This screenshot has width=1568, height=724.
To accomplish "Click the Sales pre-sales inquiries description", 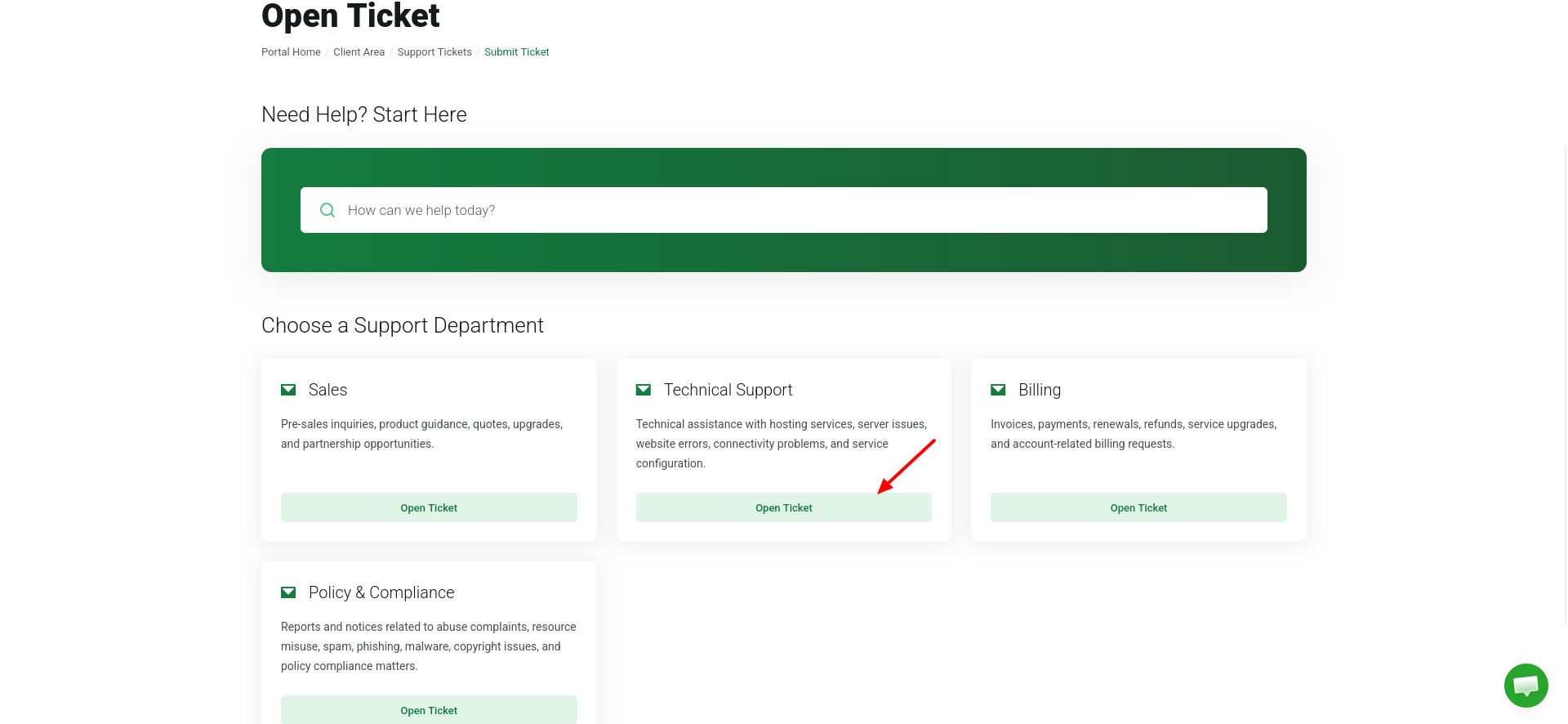I will (x=421, y=434).
